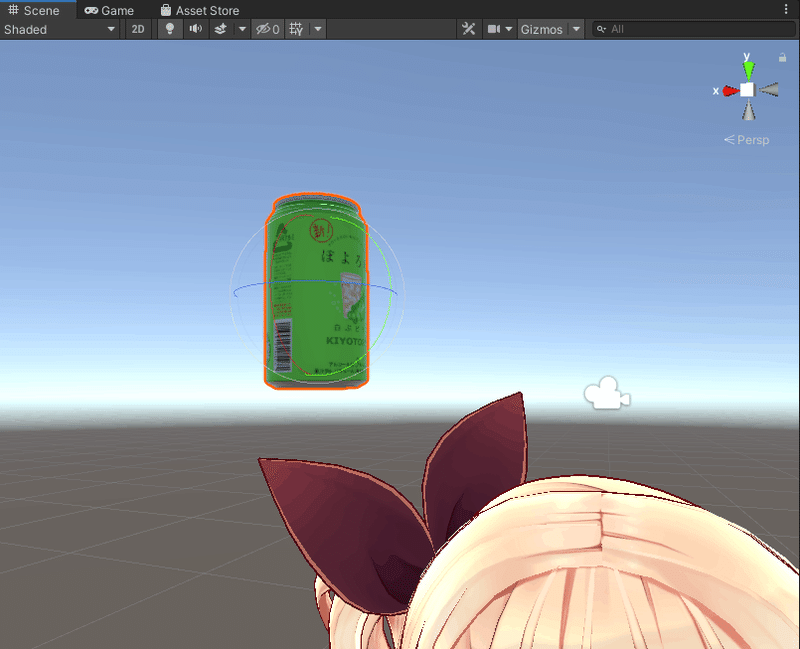Switch to the Game tab
Image resolution: width=800 pixels, height=649 pixels.
pyautogui.click(x=109, y=10)
